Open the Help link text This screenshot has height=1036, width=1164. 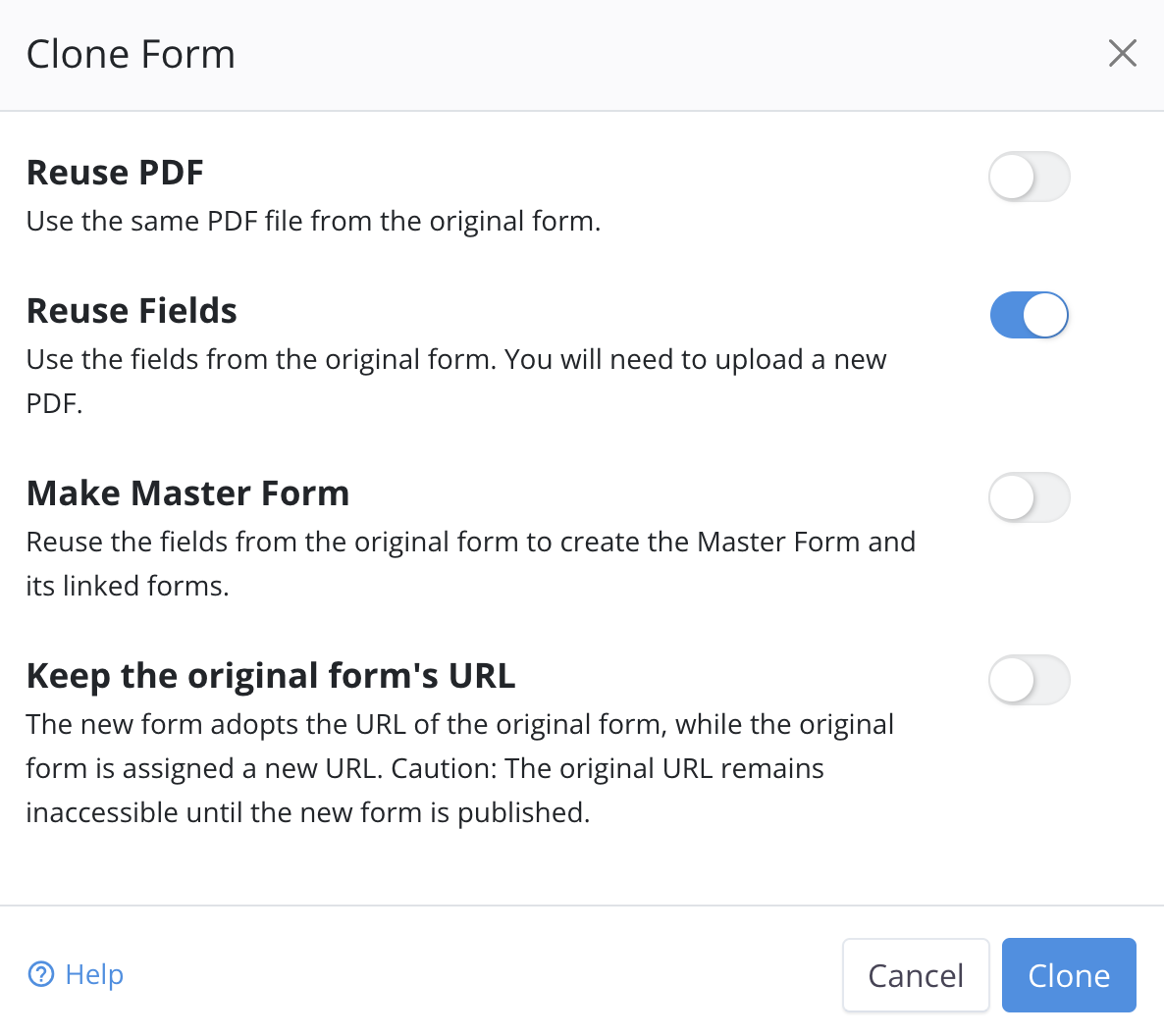point(94,974)
